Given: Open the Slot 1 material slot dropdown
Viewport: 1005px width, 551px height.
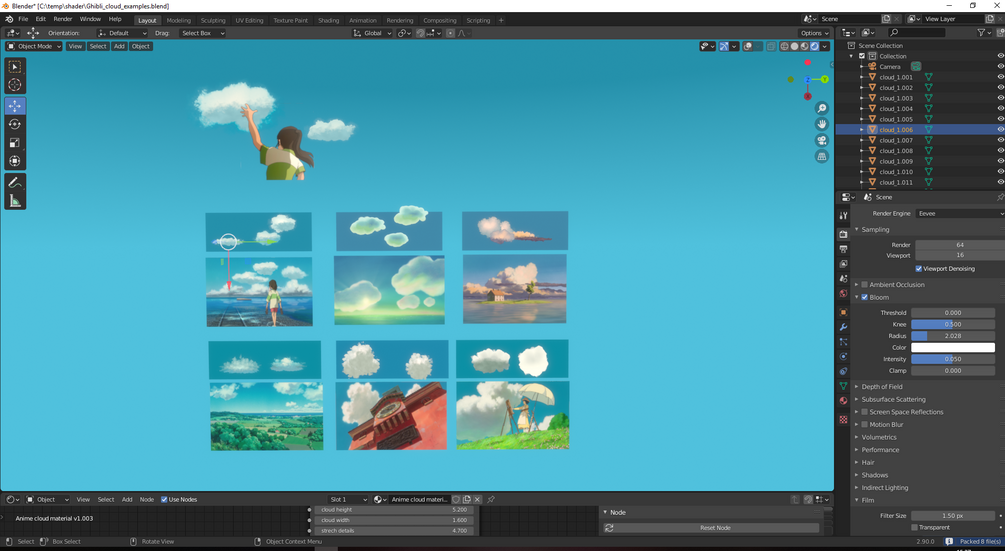Looking at the screenshot, I should pos(347,500).
